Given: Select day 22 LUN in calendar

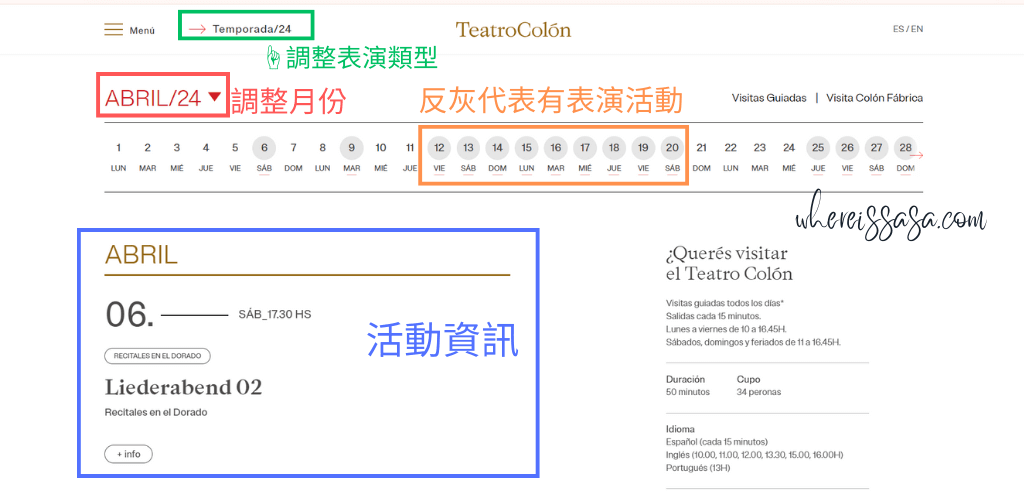Looking at the screenshot, I should coord(731,157).
